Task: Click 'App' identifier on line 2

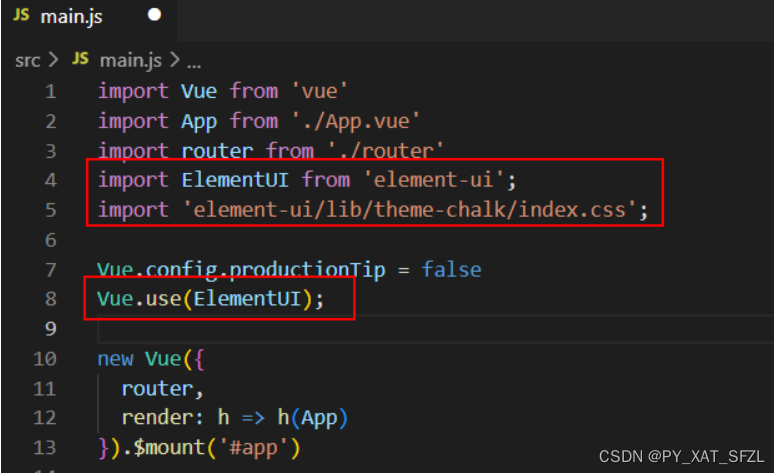Action: point(199,122)
